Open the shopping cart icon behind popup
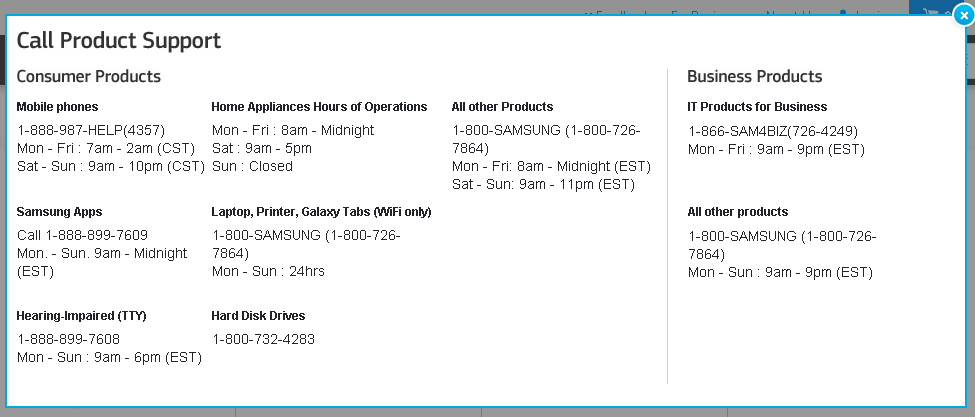975x417 pixels. [x=930, y=12]
